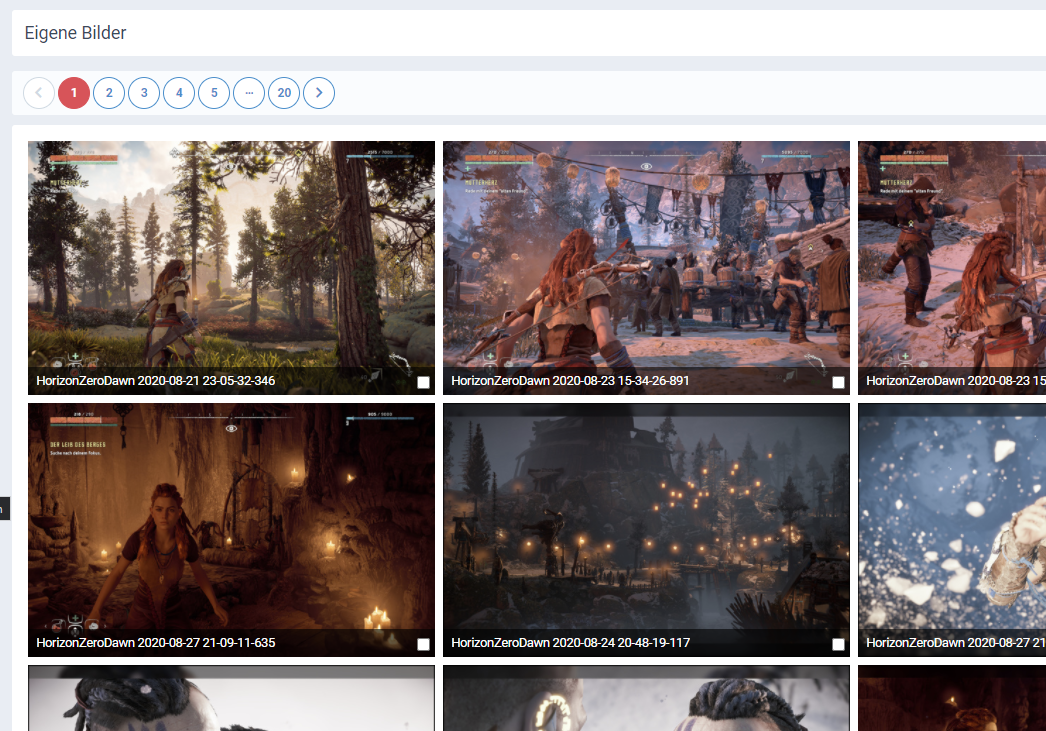Viewport: 1046px width, 731px height.
Task: Open page 5 of the gallery
Action: 214,93
